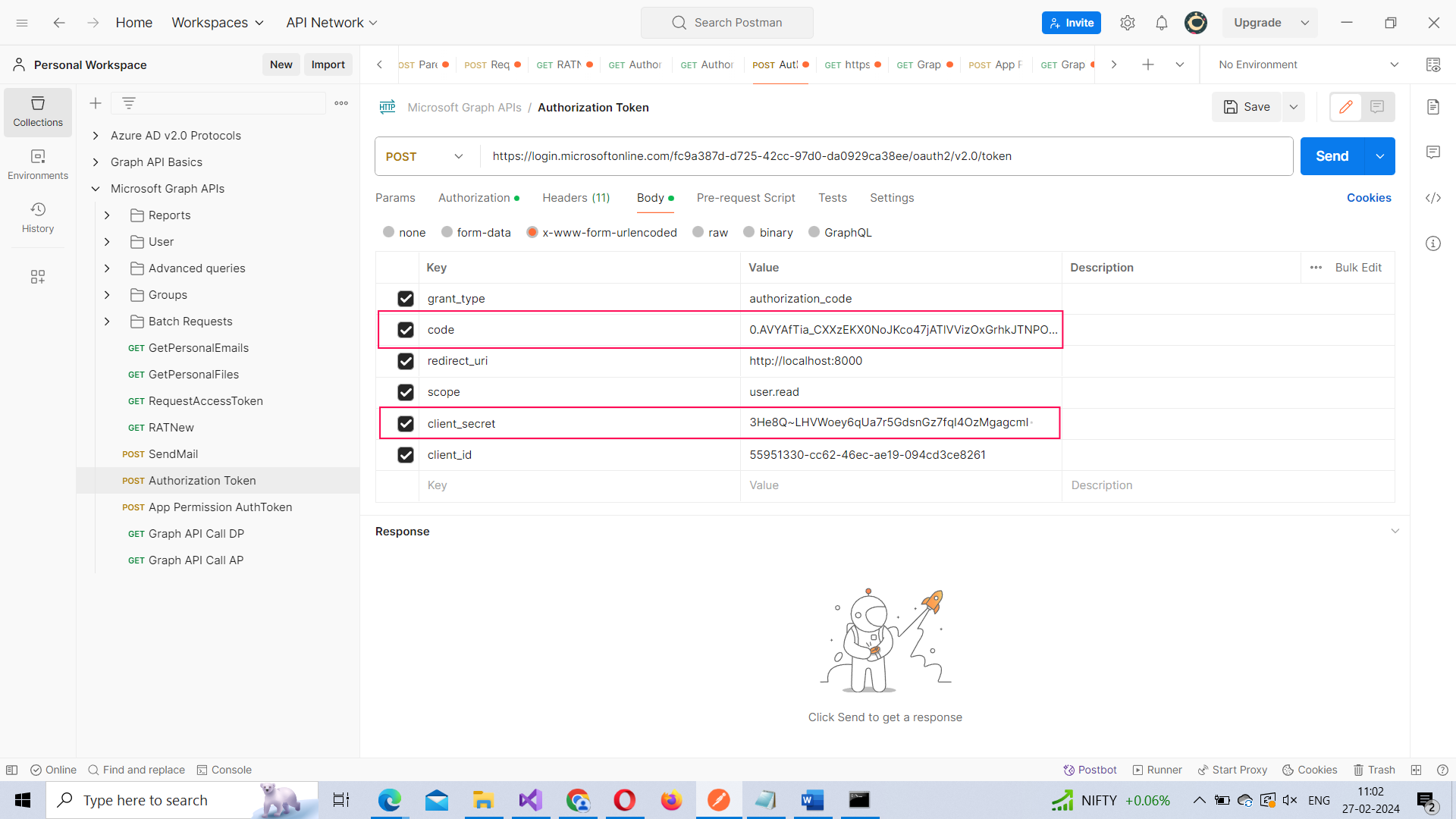
Task: Click Bulk Edit in the table header
Action: [1358, 268]
